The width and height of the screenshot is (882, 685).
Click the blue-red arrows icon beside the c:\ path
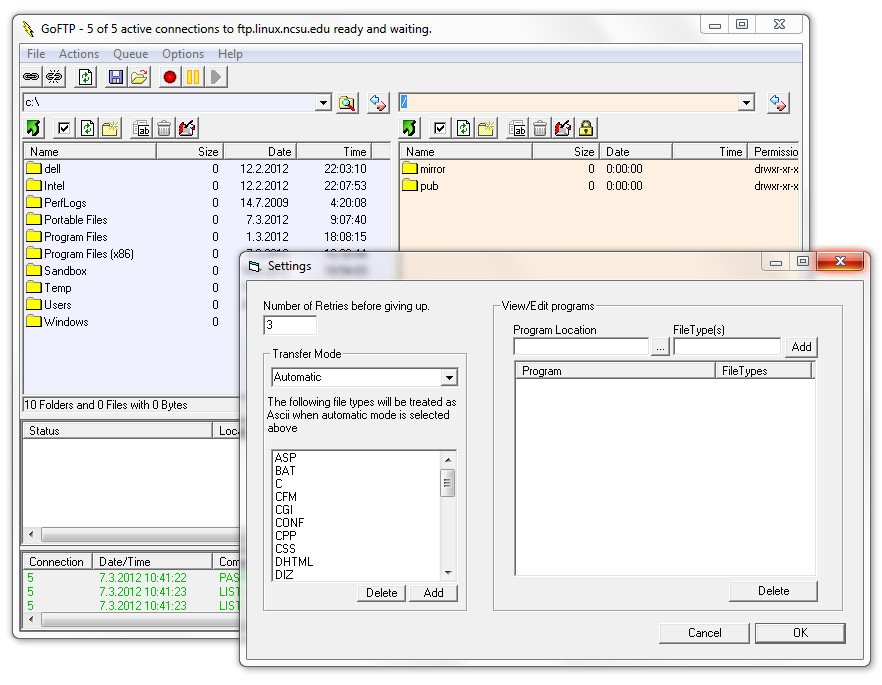coord(377,103)
